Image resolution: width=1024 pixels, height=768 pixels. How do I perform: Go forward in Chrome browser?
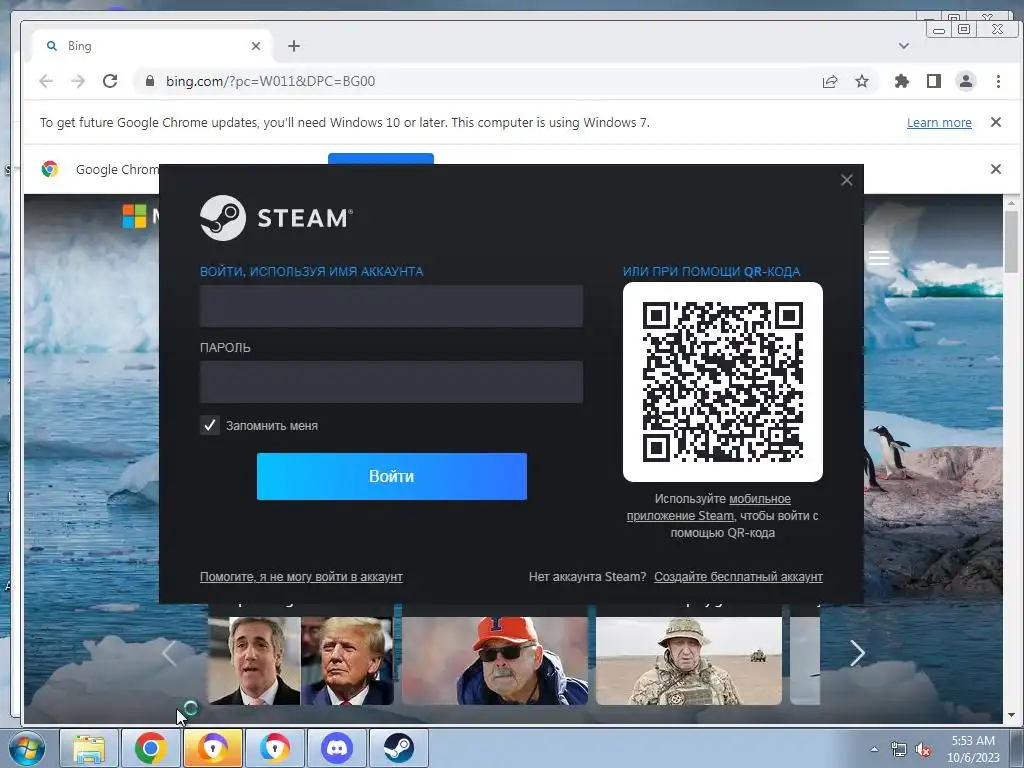[x=78, y=81]
